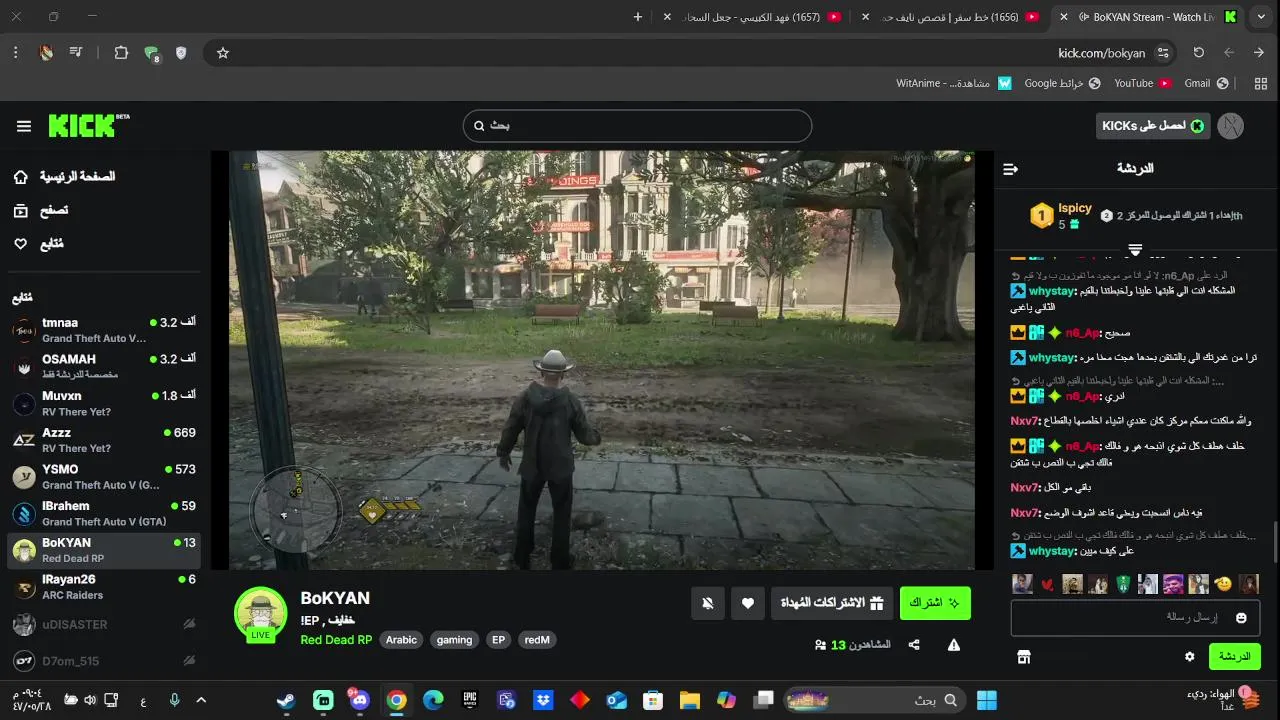Open WitAnime bookmark
Screen dimensions: 1280x720
click(954, 83)
